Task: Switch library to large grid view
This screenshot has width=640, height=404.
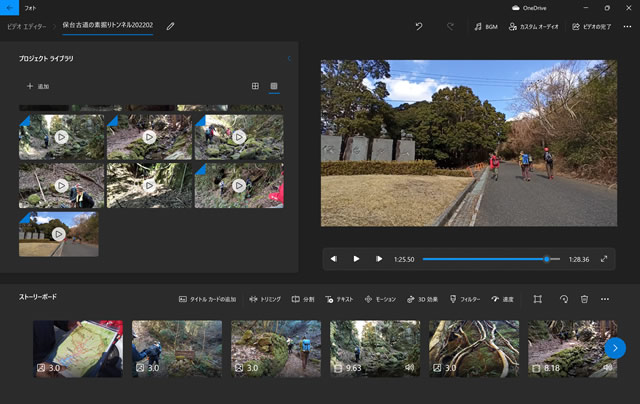Action: tap(255, 86)
